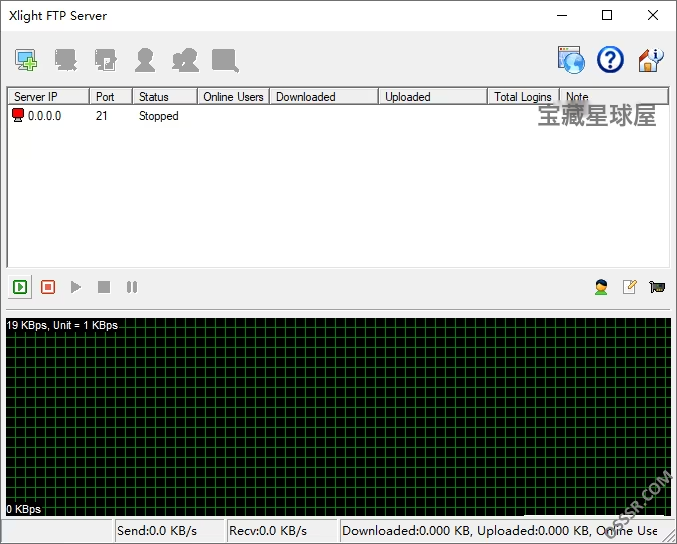The height and width of the screenshot is (544, 677).
Task: Click the 0 KBps graph baseline label
Action: 24,509
